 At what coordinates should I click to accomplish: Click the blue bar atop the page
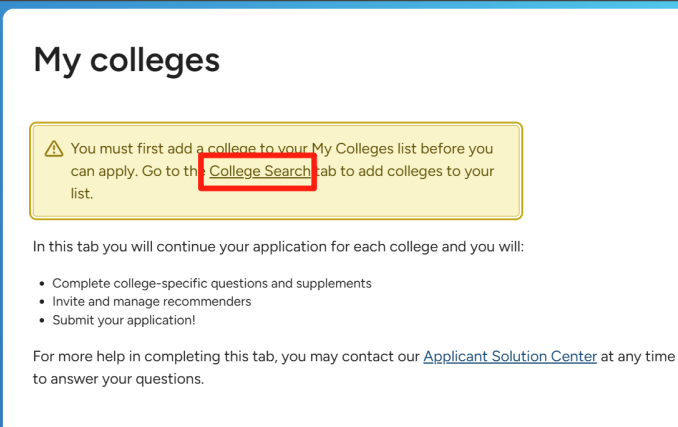coord(339,4)
